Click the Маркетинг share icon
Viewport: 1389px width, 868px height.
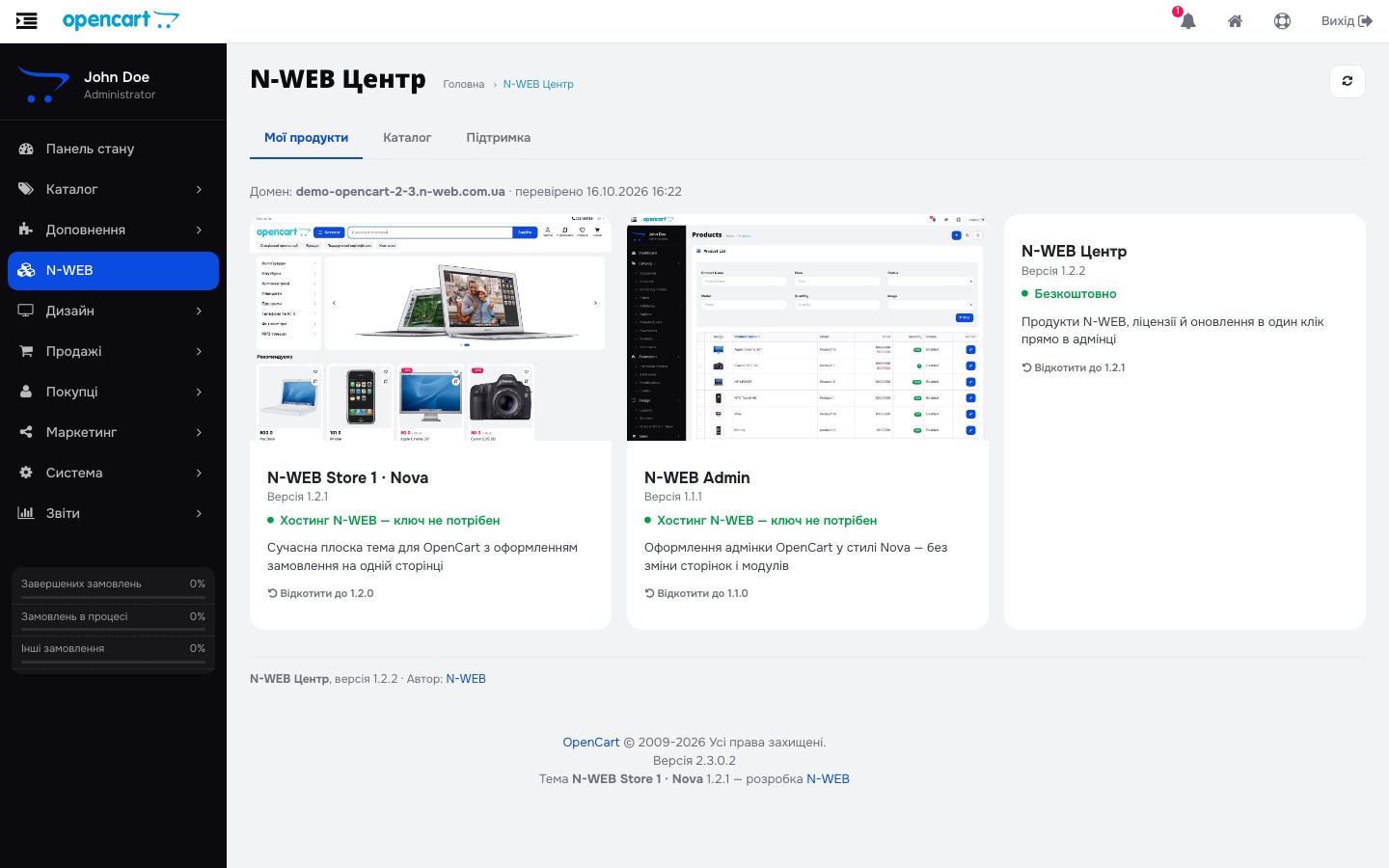point(26,432)
